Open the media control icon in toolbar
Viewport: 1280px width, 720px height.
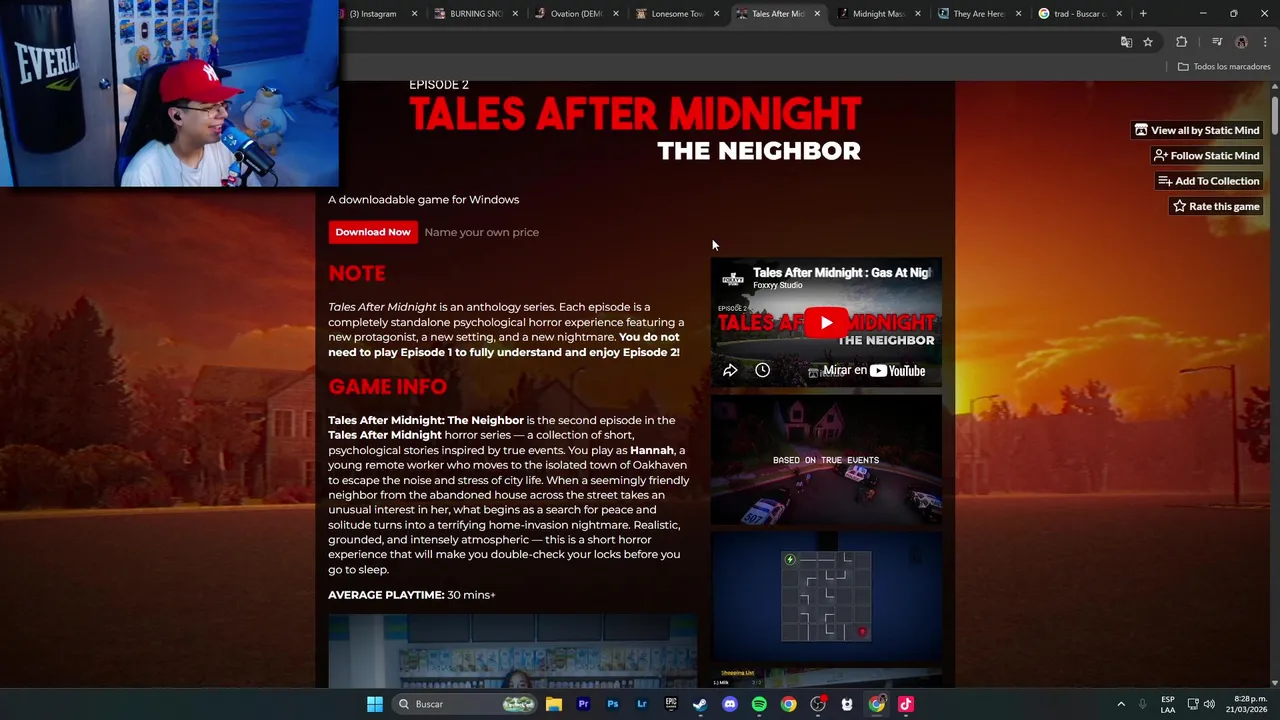click(1217, 42)
